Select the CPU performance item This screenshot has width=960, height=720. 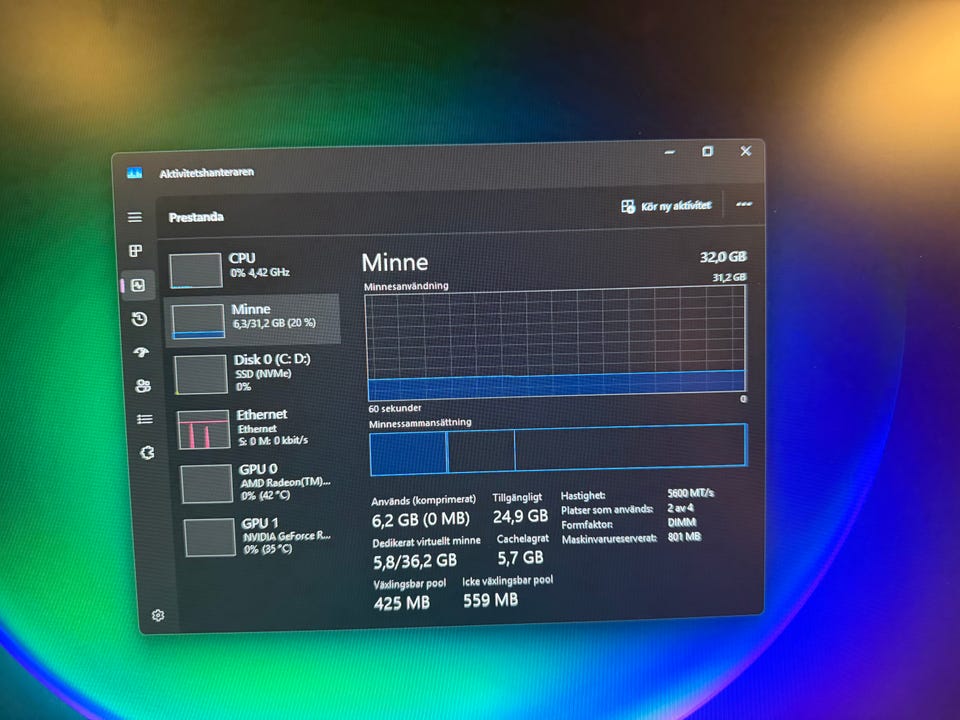252,269
